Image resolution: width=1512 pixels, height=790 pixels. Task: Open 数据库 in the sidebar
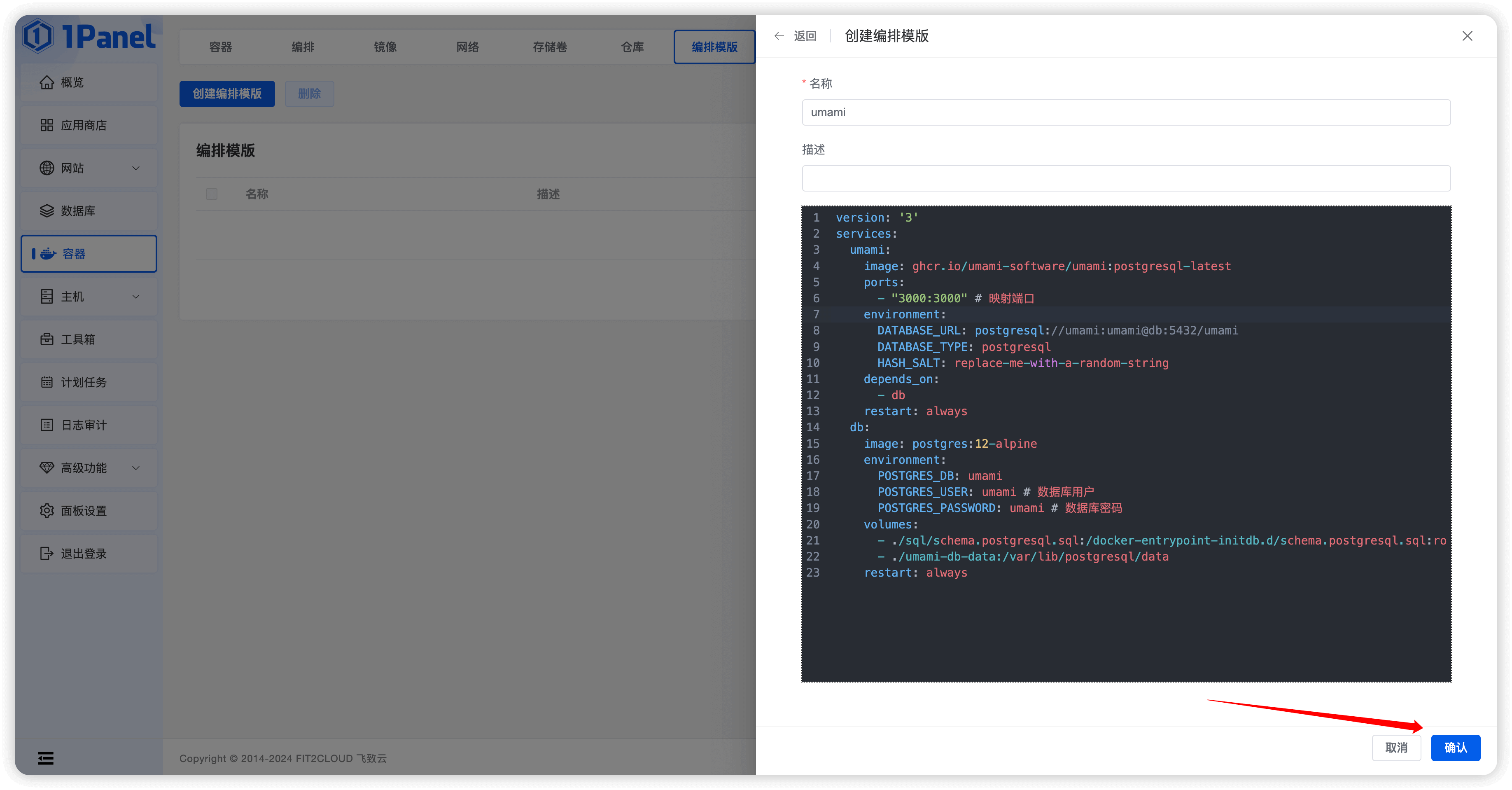[x=89, y=211]
